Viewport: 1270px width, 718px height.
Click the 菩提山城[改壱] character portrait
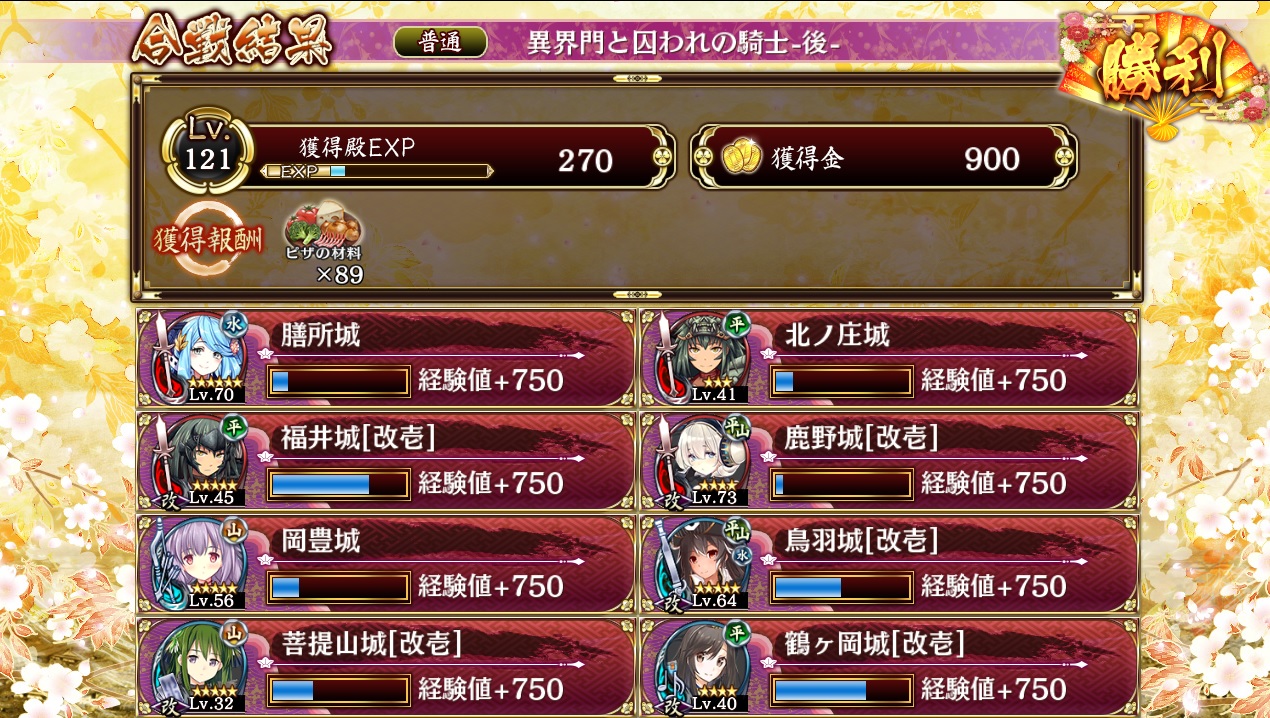[201, 664]
